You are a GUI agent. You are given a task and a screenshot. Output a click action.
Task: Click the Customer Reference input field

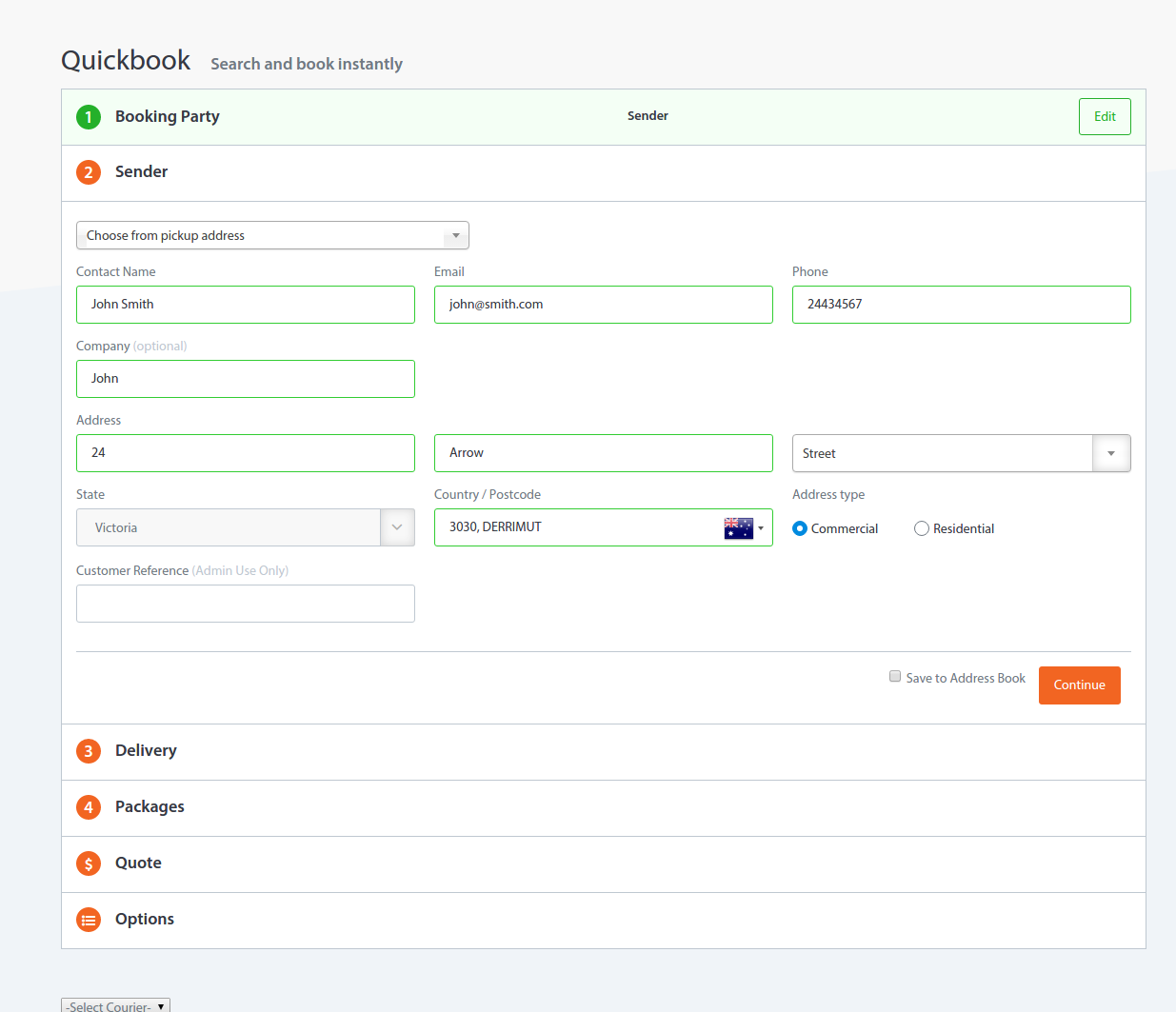(x=246, y=604)
